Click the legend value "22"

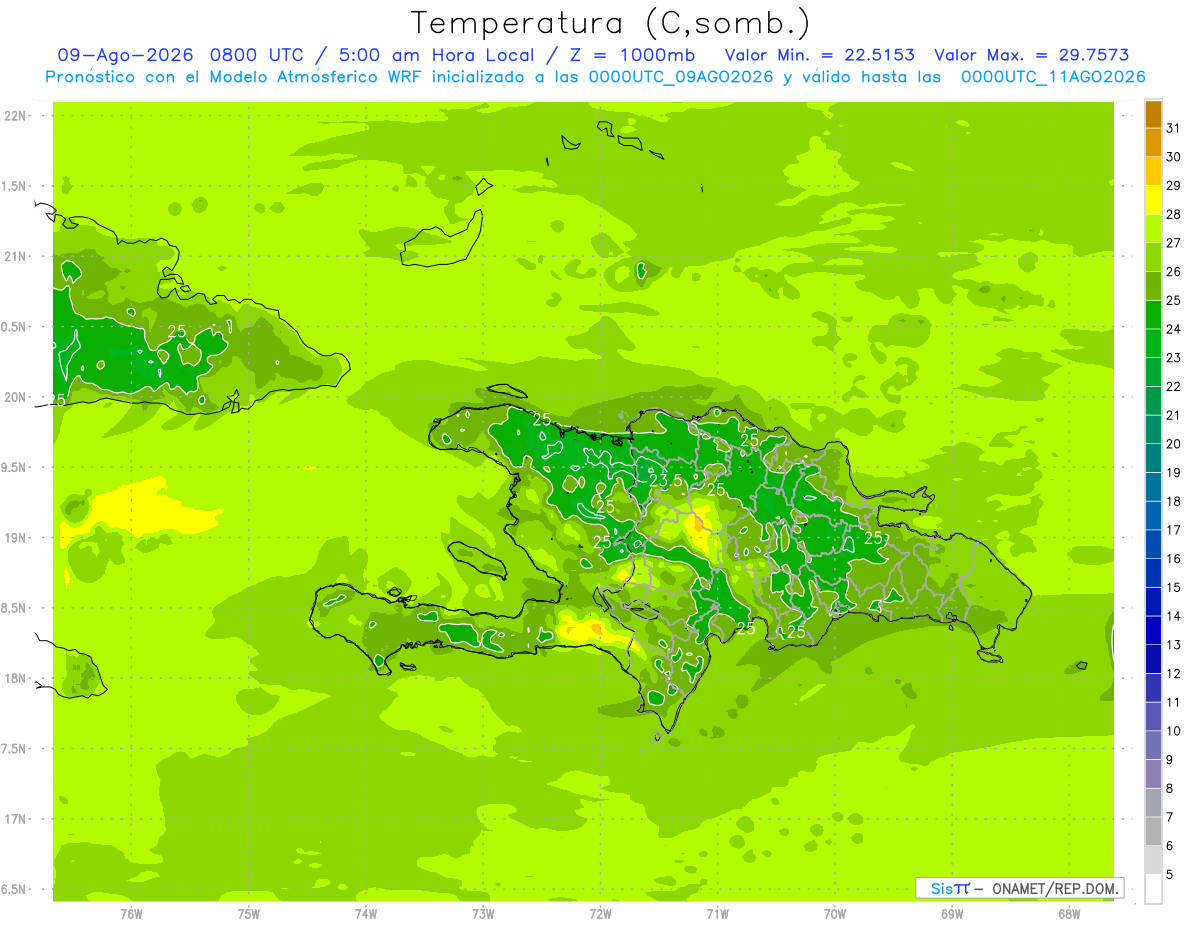[x=1174, y=386]
